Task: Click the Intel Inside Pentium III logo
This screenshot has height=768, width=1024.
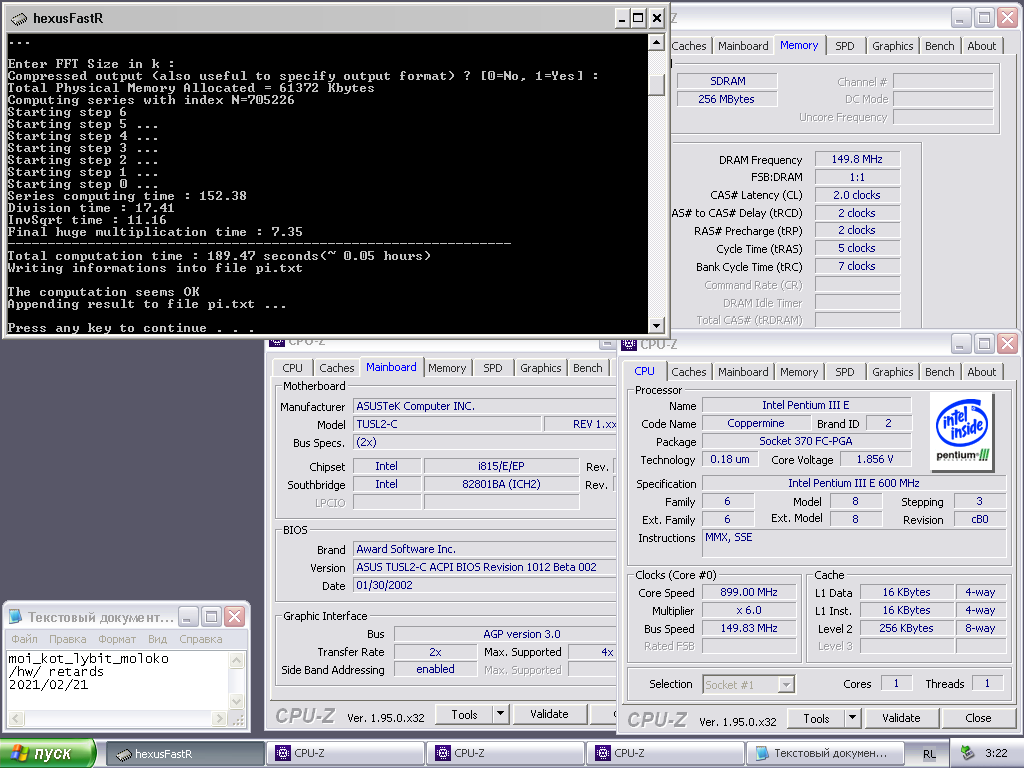Action: (961, 431)
